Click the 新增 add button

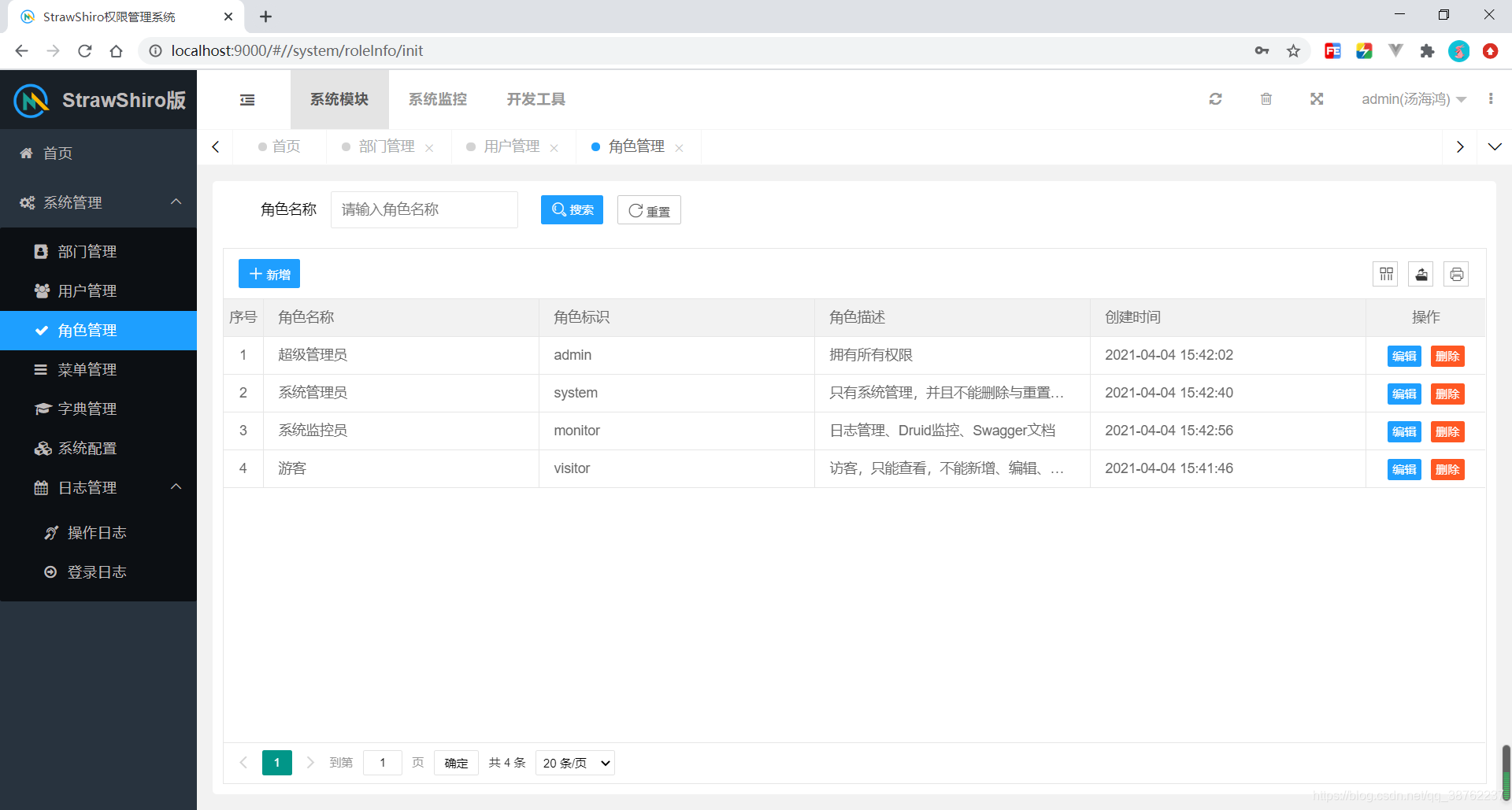tap(269, 274)
